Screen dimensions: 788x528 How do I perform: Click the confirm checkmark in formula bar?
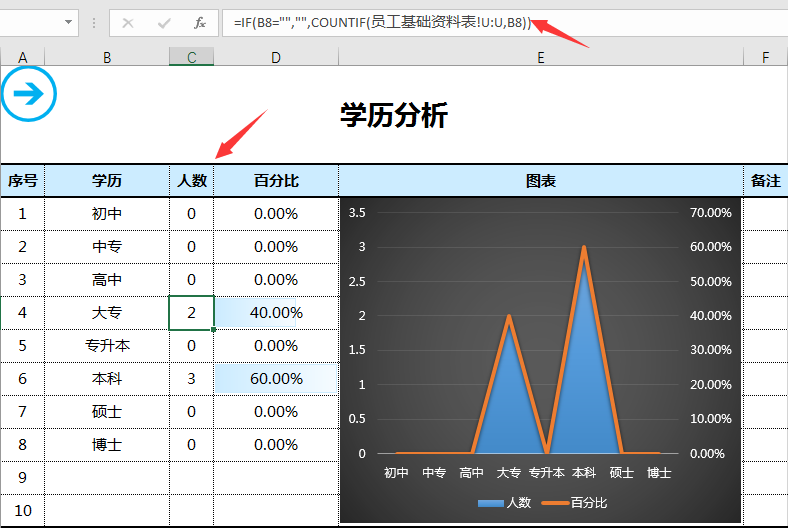(164, 23)
